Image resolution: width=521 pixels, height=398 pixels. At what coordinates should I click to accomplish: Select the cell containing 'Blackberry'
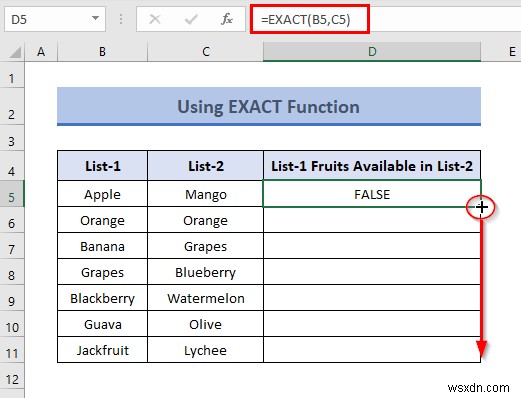click(x=102, y=298)
